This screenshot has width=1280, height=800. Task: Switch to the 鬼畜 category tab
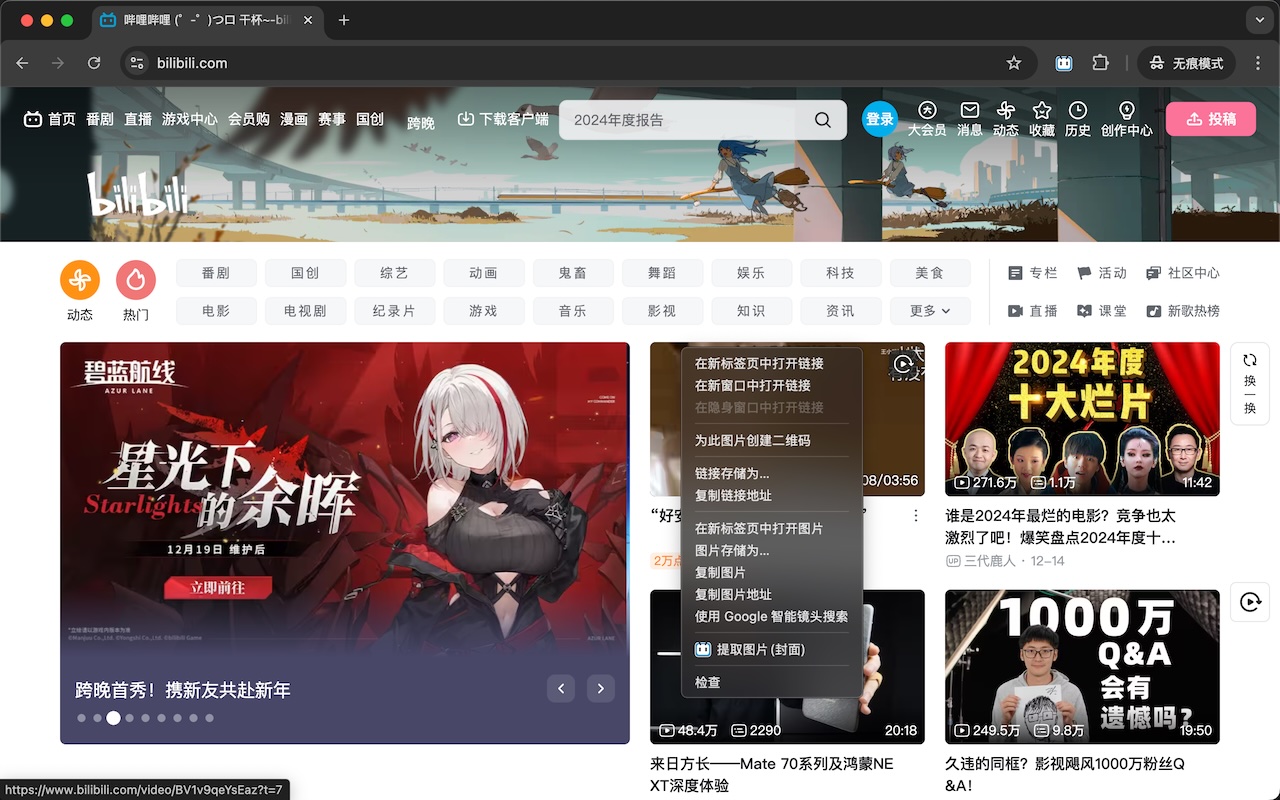pyautogui.click(x=573, y=272)
